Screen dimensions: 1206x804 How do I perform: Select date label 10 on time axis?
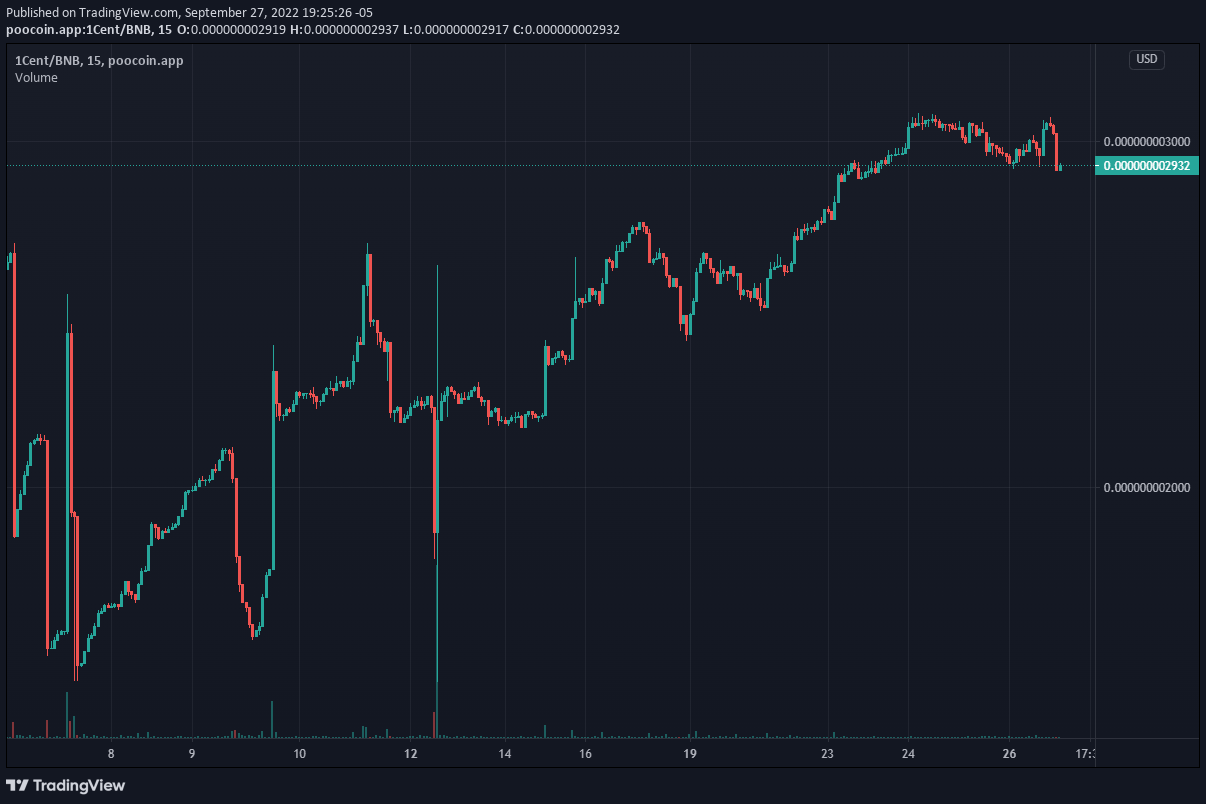coord(300,753)
